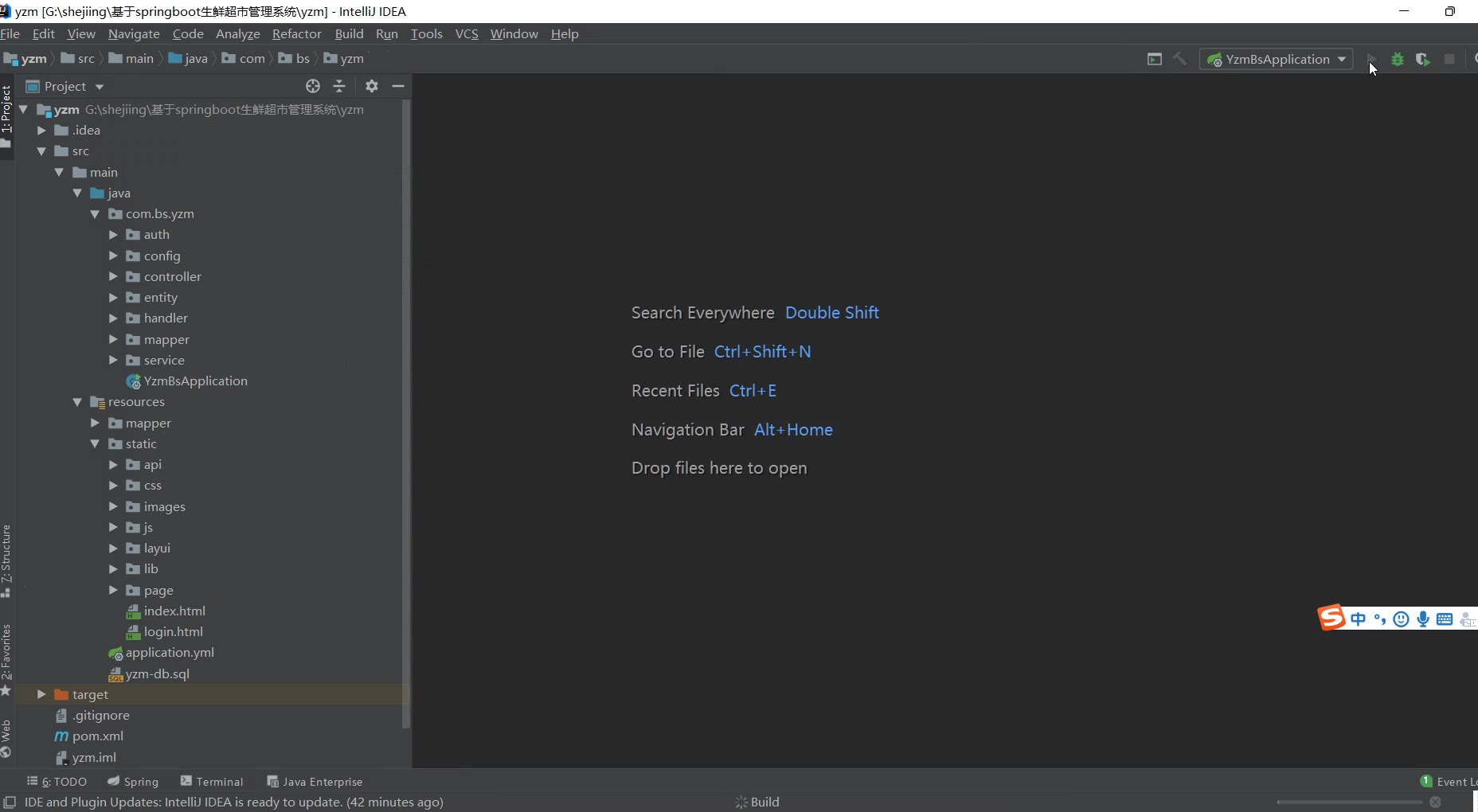This screenshot has width=1478, height=812.
Task: Hide the Project panel with minus icon
Action: point(398,86)
